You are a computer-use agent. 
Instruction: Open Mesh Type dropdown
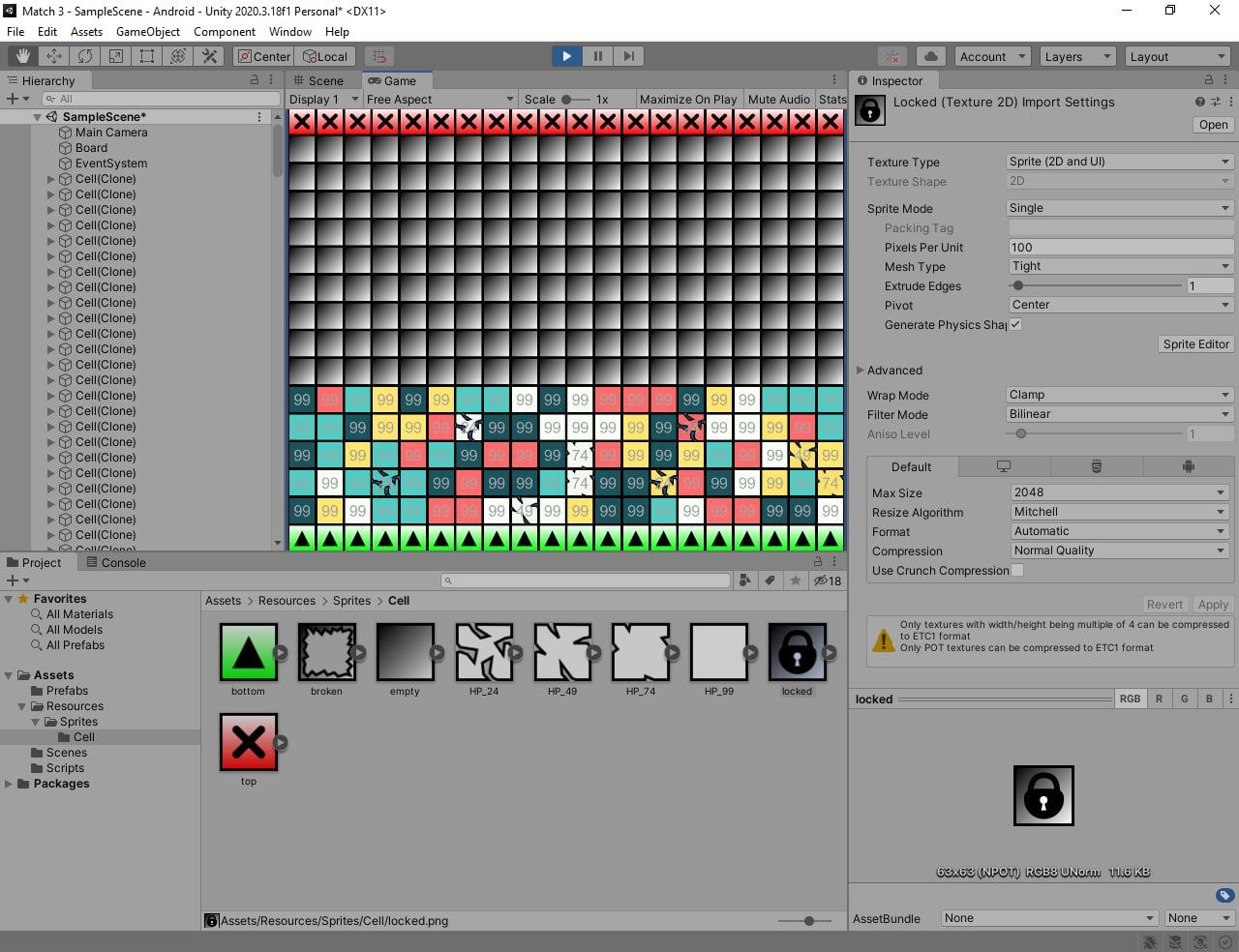tap(1120, 266)
